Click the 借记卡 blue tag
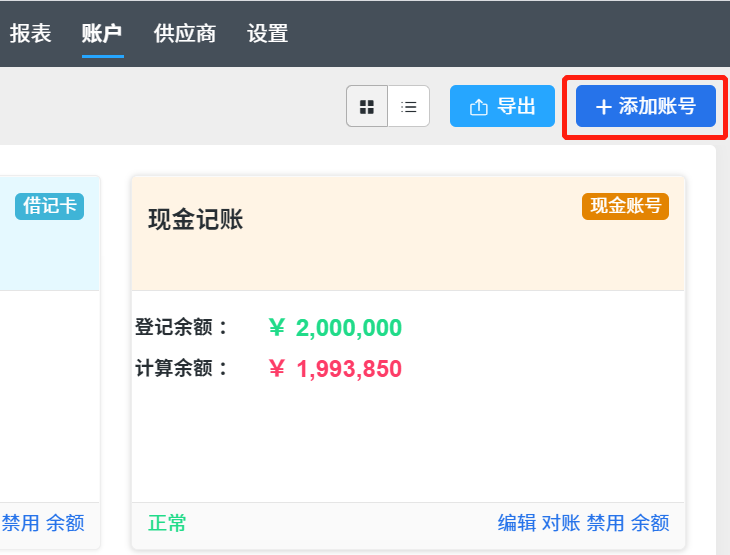This screenshot has width=730, height=555. (x=49, y=206)
